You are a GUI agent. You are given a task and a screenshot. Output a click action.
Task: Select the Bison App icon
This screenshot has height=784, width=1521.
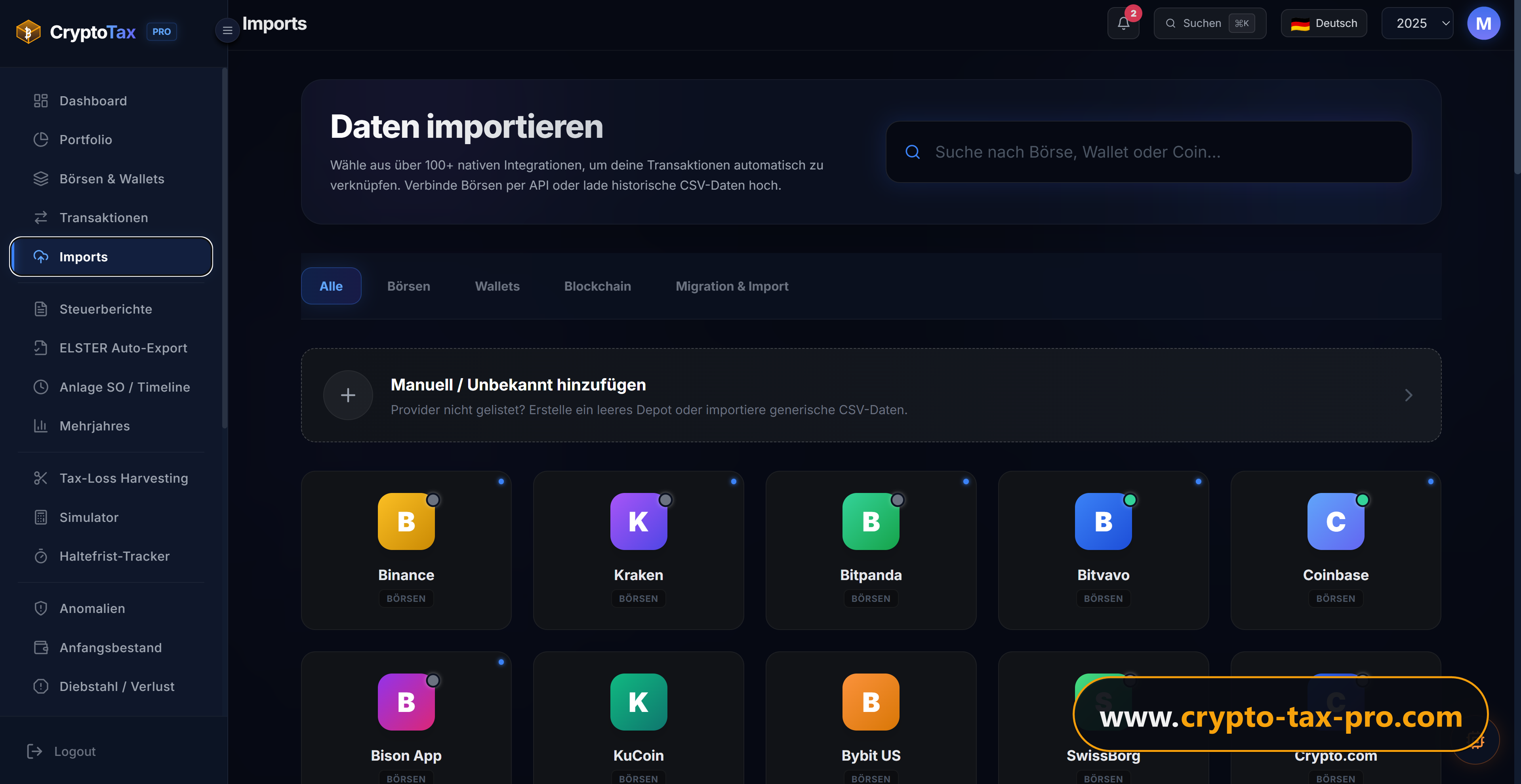[x=406, y=702]
